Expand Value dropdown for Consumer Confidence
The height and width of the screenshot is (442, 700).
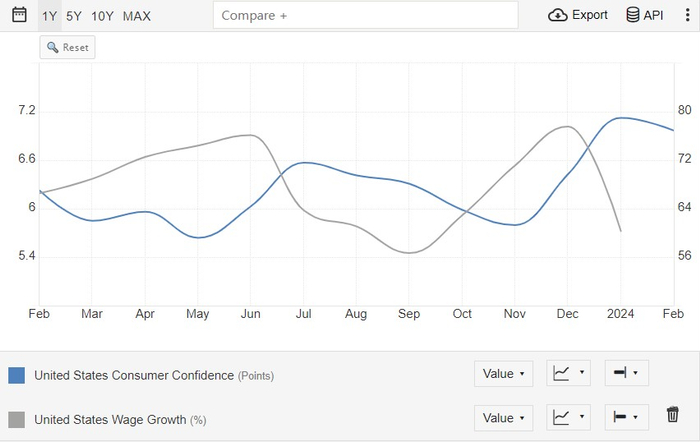click(504, 374)
